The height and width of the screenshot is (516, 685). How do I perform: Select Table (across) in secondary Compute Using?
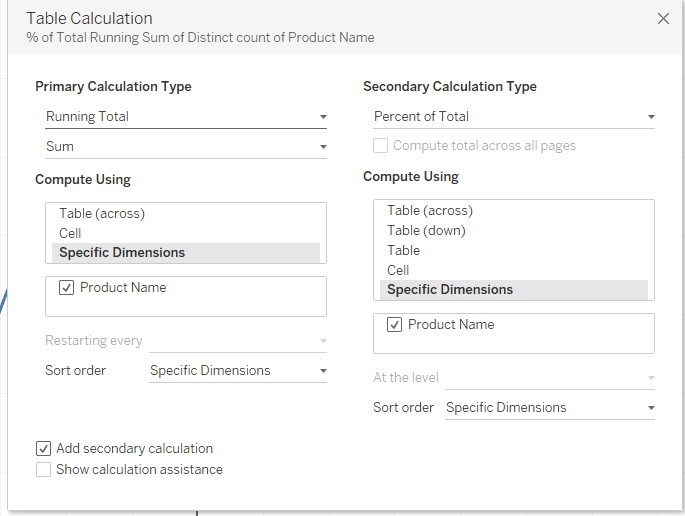click(x=514, y=211)
